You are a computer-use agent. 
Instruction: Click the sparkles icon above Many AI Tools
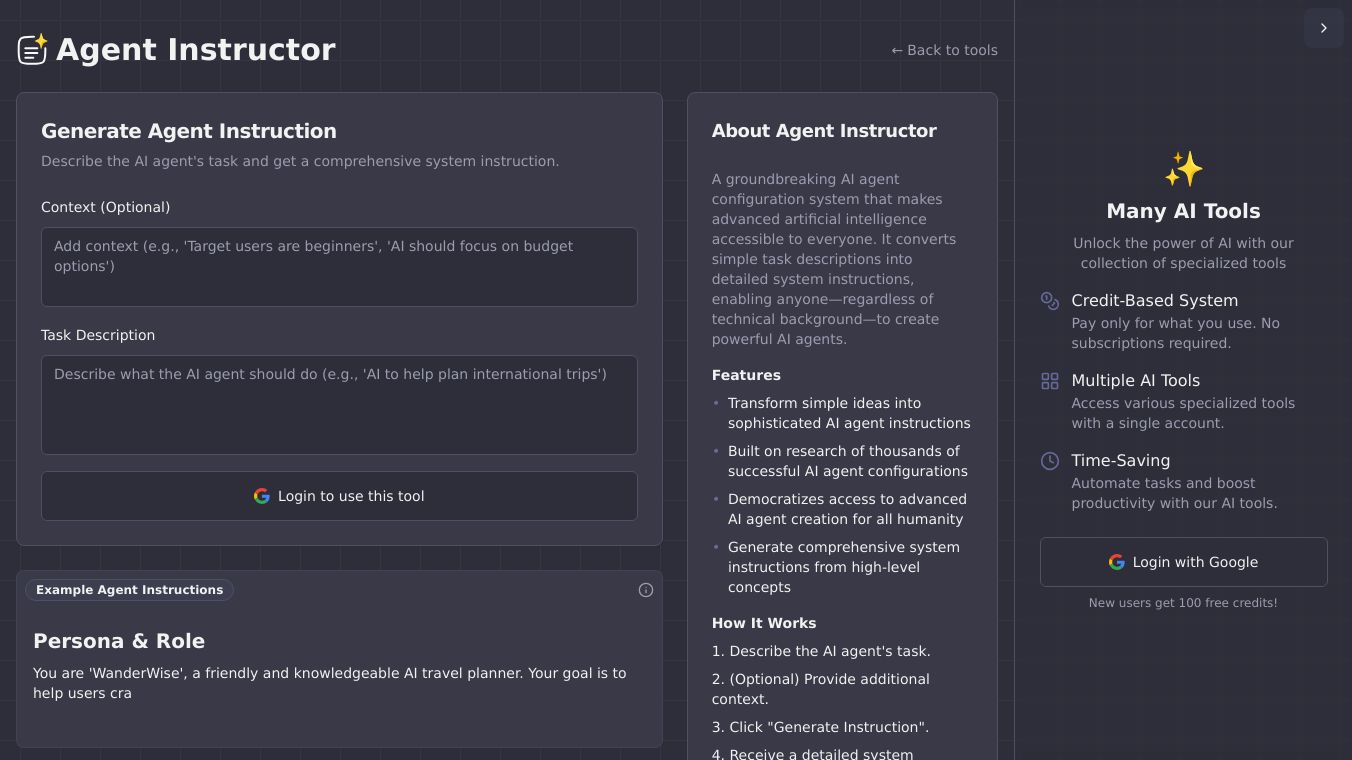[1183, 169]
